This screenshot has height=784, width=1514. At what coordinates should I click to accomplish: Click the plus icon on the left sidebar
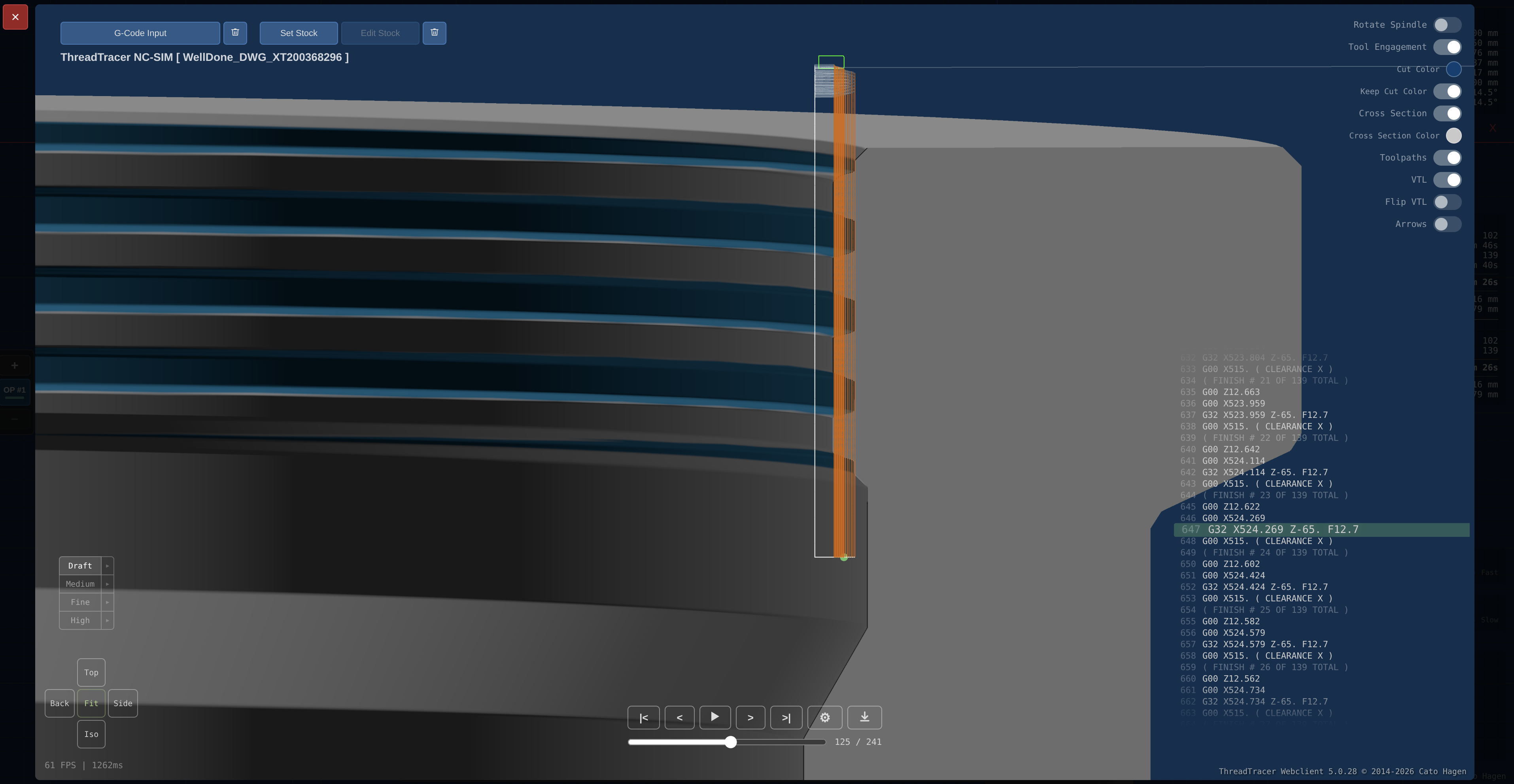15,365
